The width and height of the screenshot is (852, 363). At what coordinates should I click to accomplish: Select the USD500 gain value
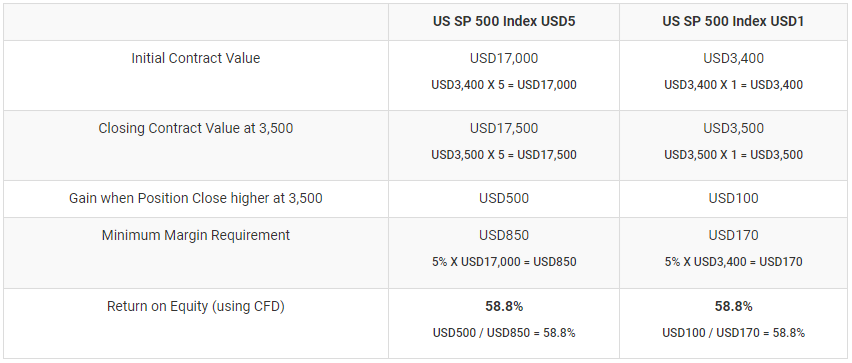tap(504, 198)
